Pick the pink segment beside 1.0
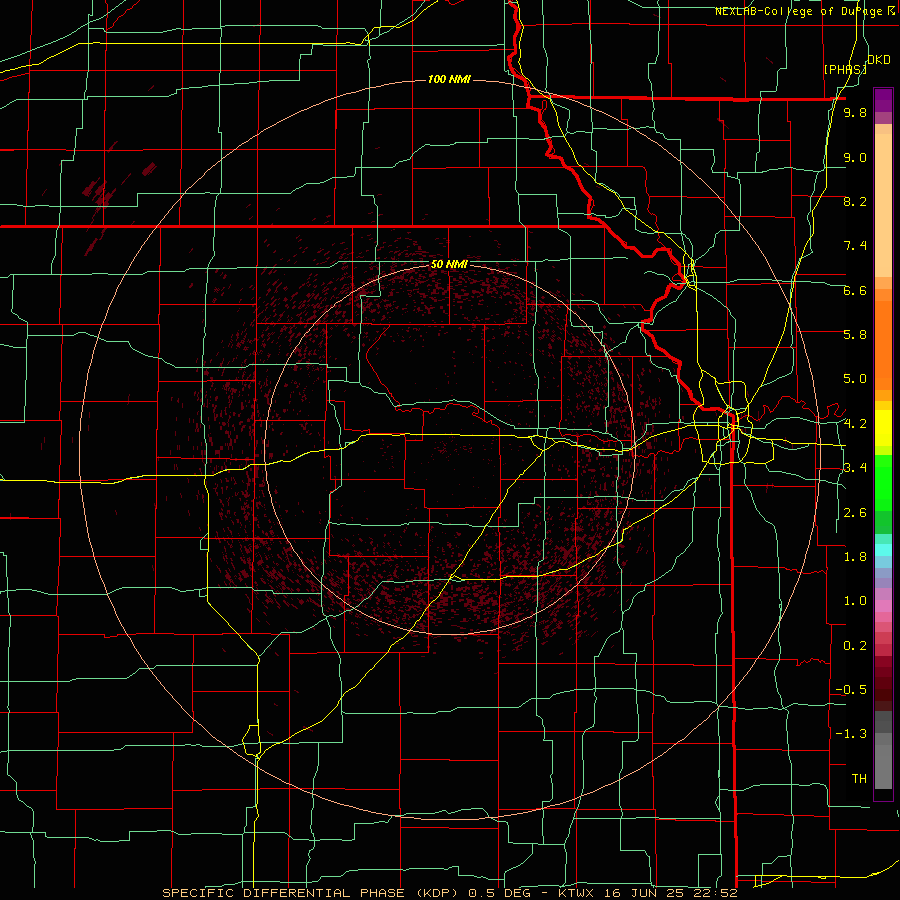This screenshot has width=900, height=900. click(883, 606)
